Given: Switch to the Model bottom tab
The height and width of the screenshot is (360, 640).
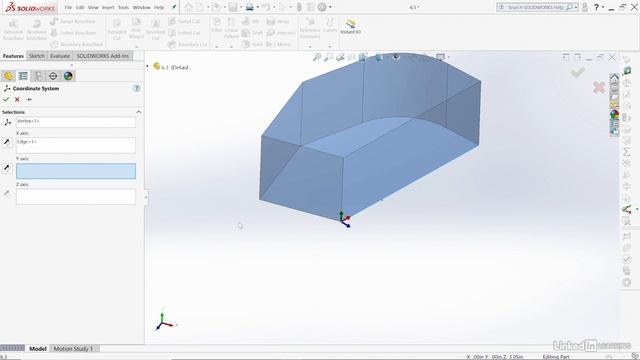Looking at the screenshot, I should click(38, 349).
